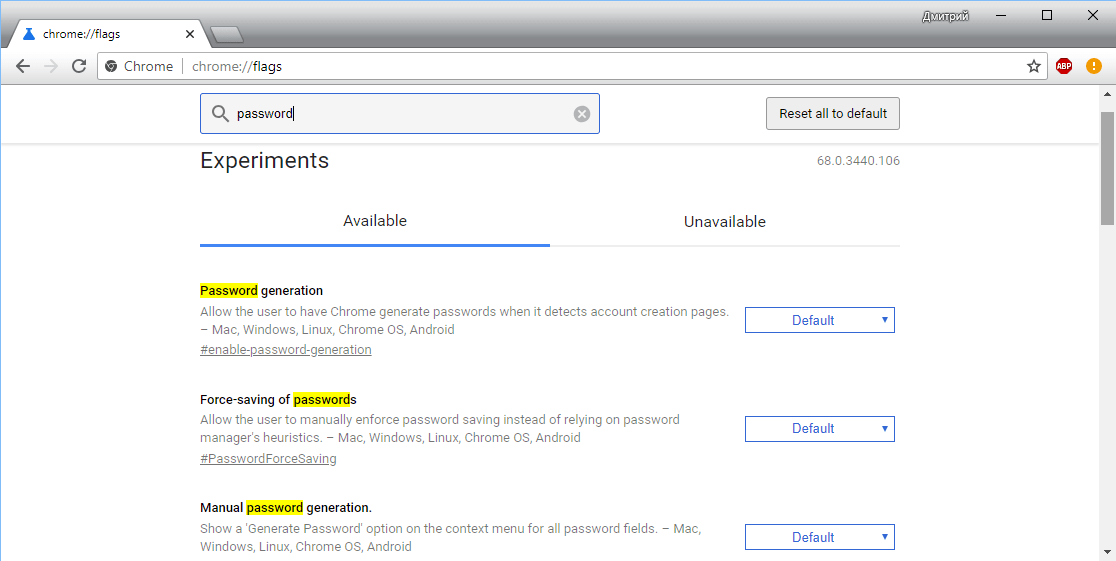Select the Available tab
1116x561 pixels.
375,221
